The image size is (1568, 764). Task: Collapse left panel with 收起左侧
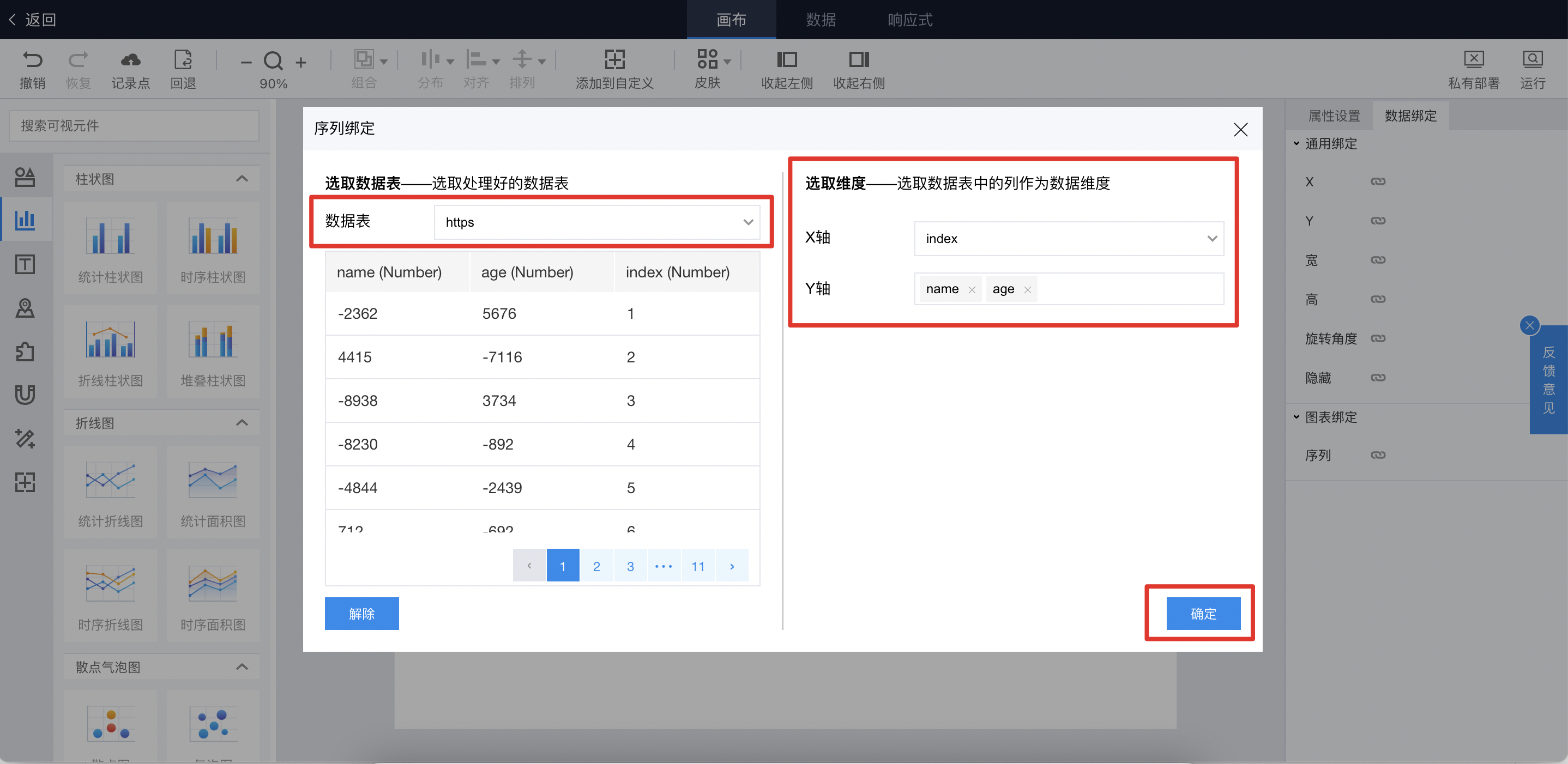[786, 59]
